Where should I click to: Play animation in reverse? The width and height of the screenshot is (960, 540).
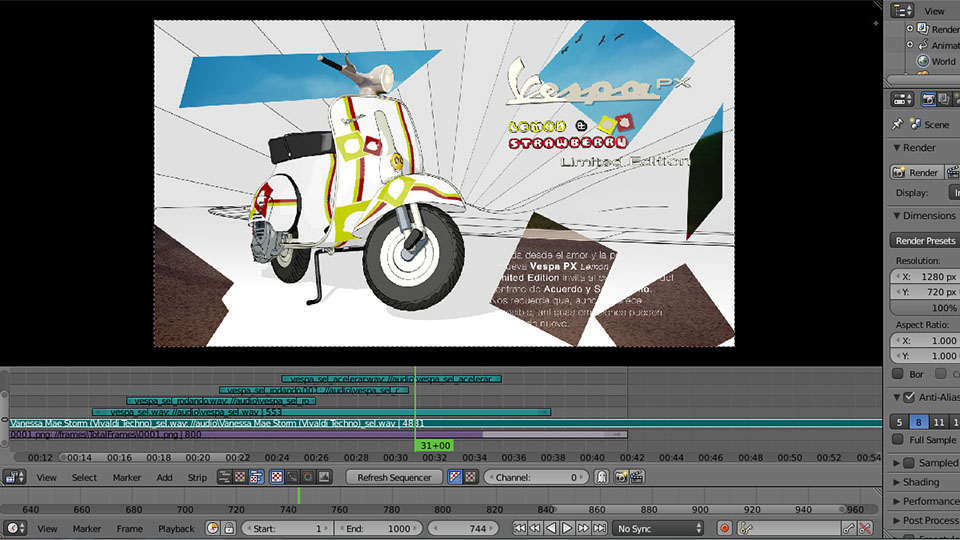point(551,528)
